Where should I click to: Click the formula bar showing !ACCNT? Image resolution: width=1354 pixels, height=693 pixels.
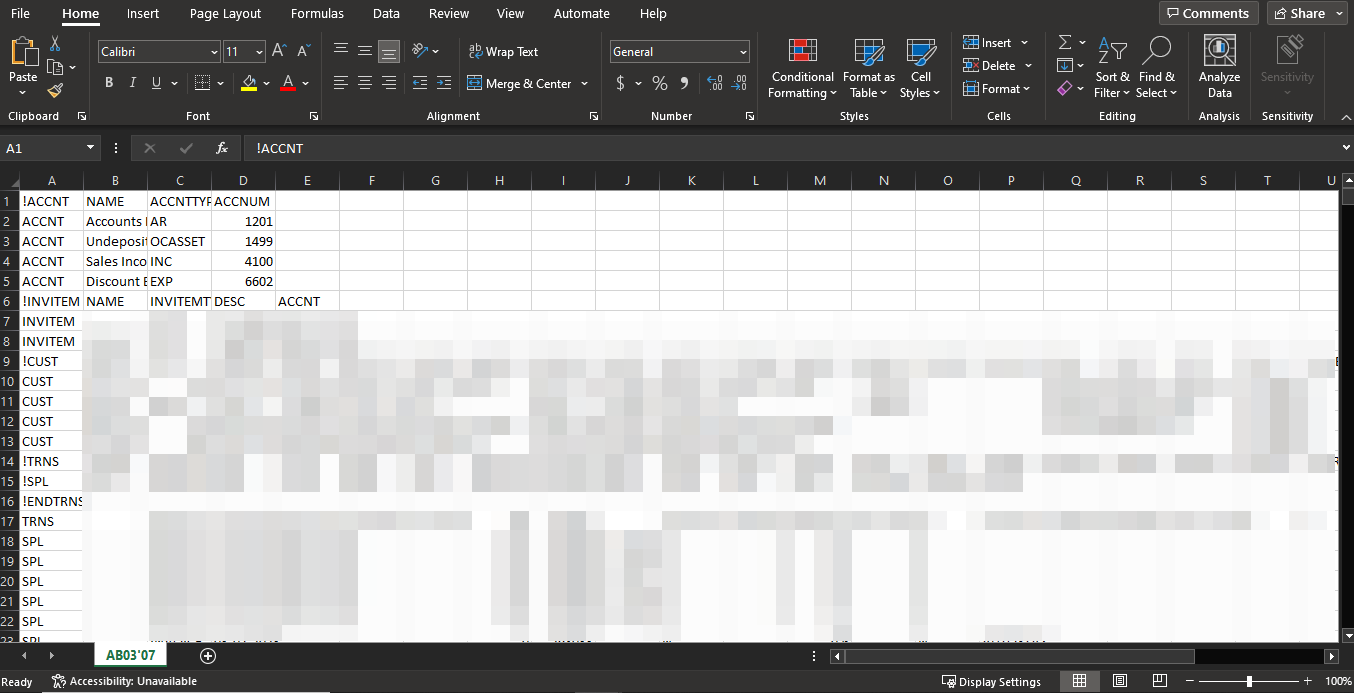point(790,148)
